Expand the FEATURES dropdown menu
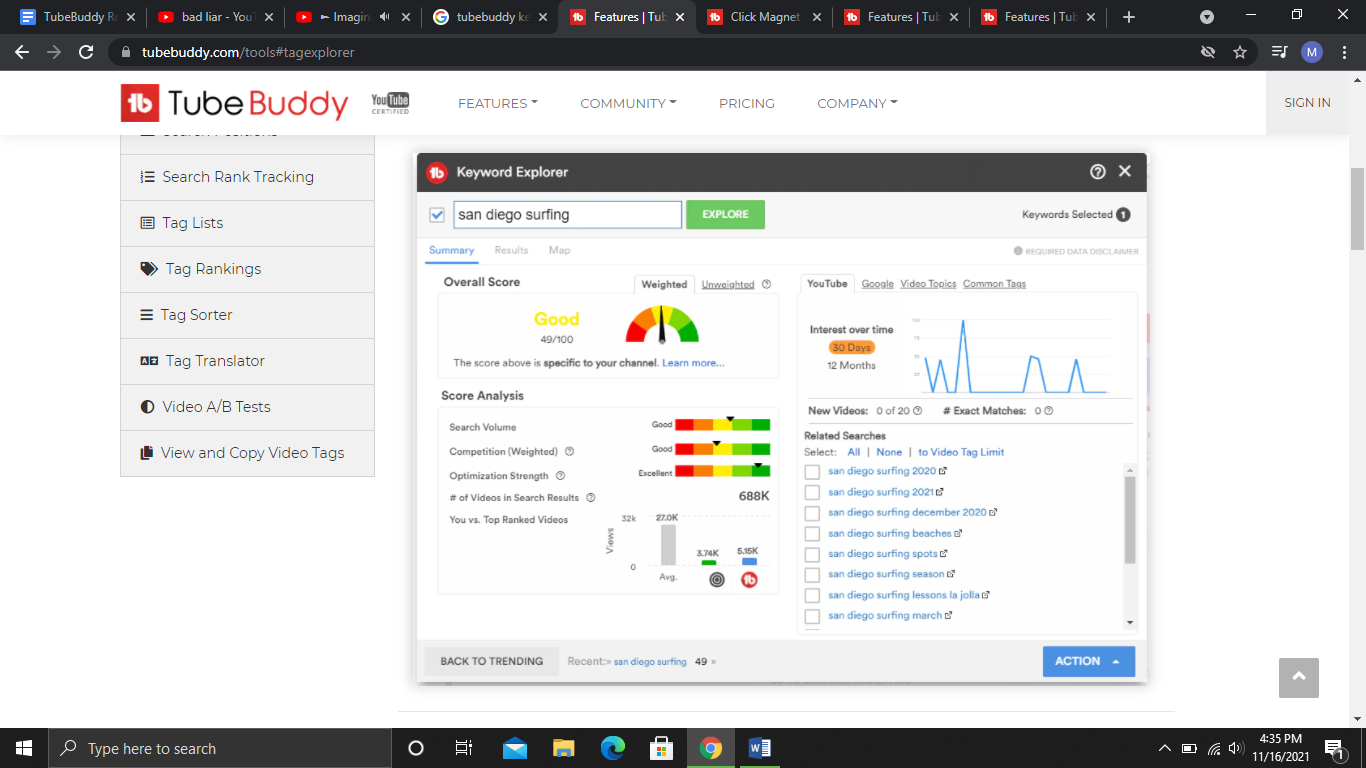The width and height of the screenshot is (1366, 768). pyautogui.click(x=497, y=103)
